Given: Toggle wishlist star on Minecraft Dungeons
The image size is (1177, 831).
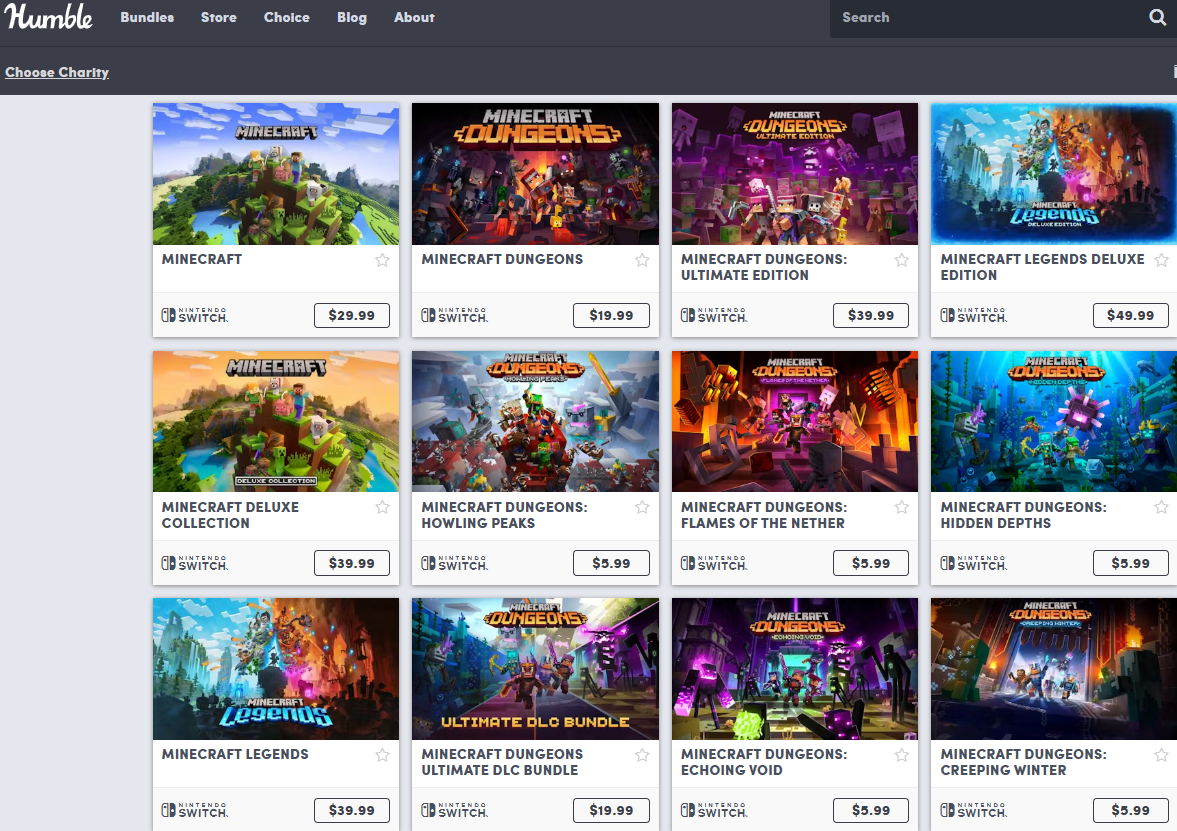Looking at the screenshot, I should pos(643,260).
